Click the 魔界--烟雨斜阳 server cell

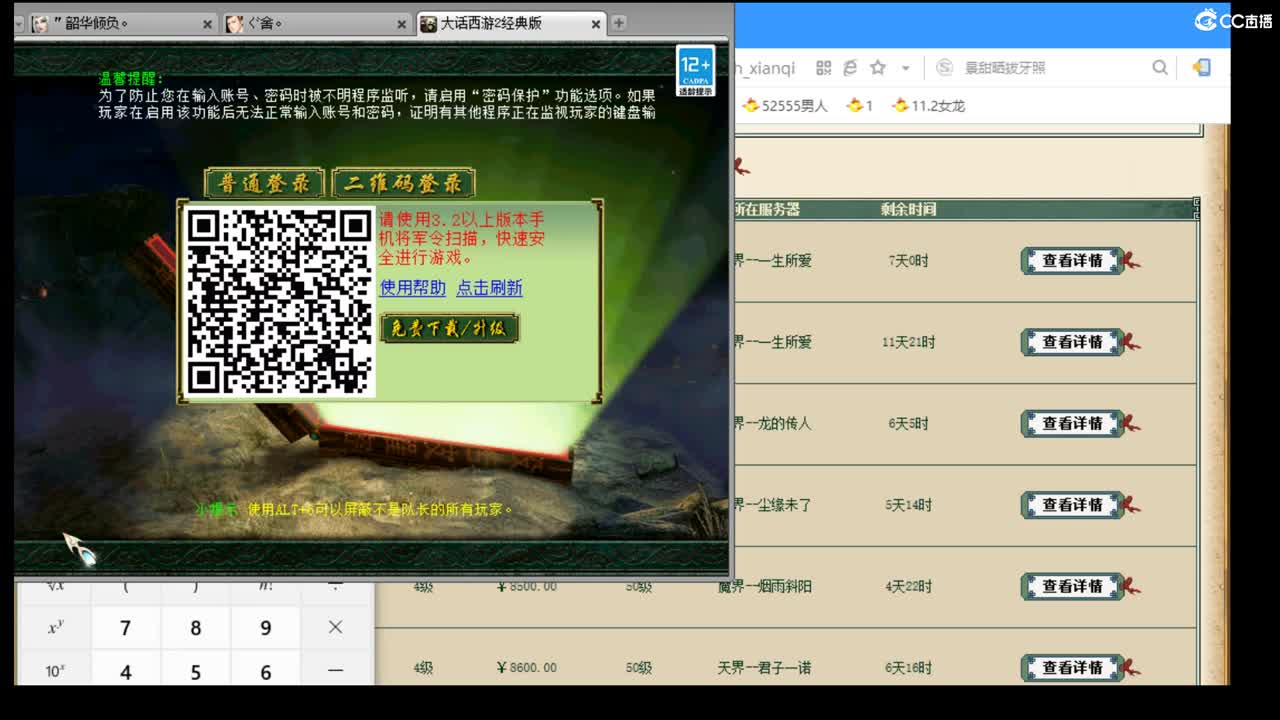coord(765,587)
